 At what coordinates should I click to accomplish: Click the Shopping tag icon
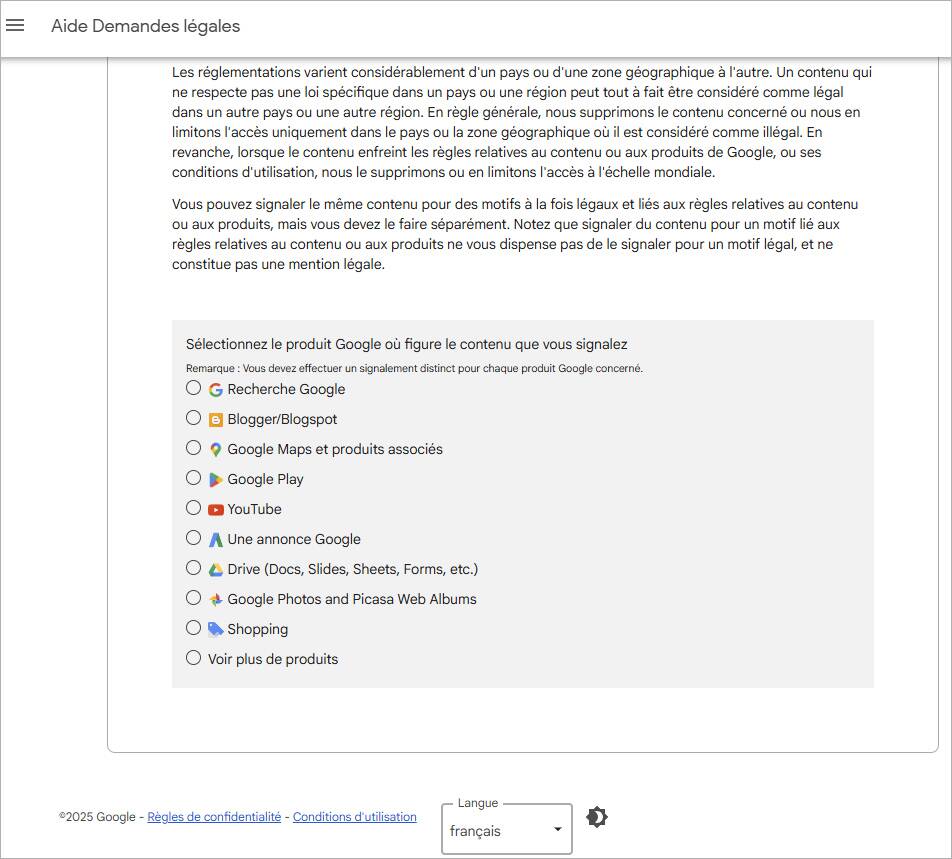point(215,630)
